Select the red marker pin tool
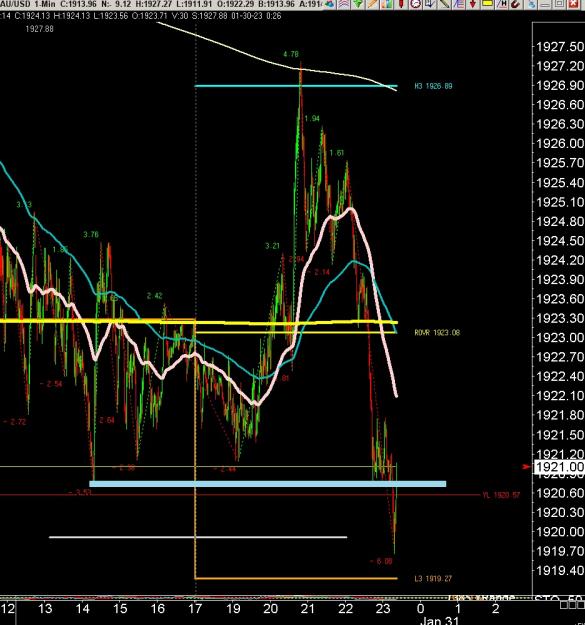Viewport: 585px width, 625px height. (x=401, y=4)
